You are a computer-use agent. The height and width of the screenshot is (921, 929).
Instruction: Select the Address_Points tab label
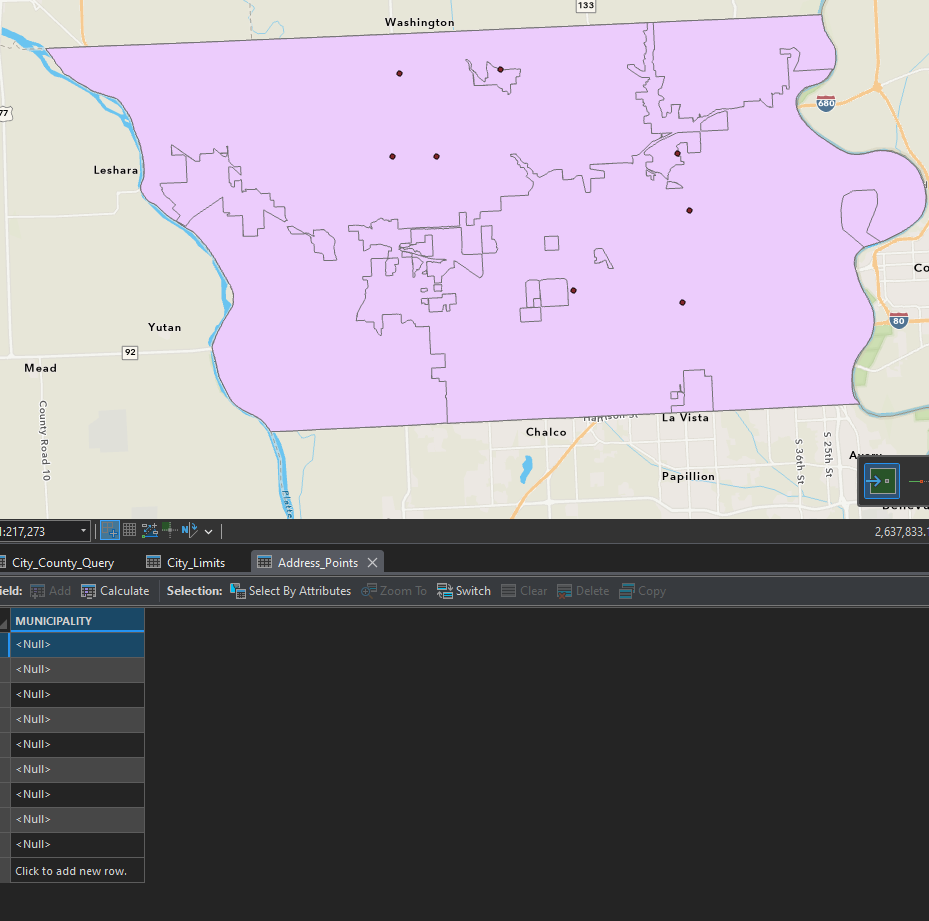tap(317, 562)
